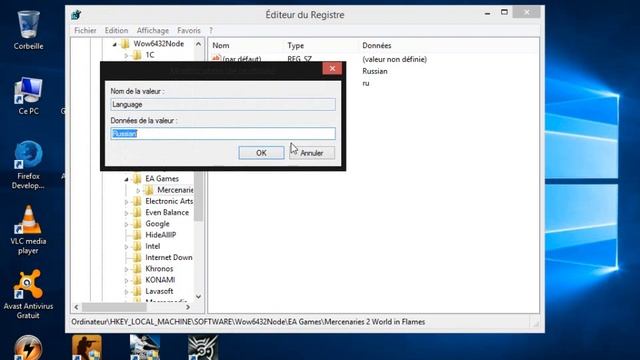
Task: Expand the Khronos tree node
Action: click(126, 269)
